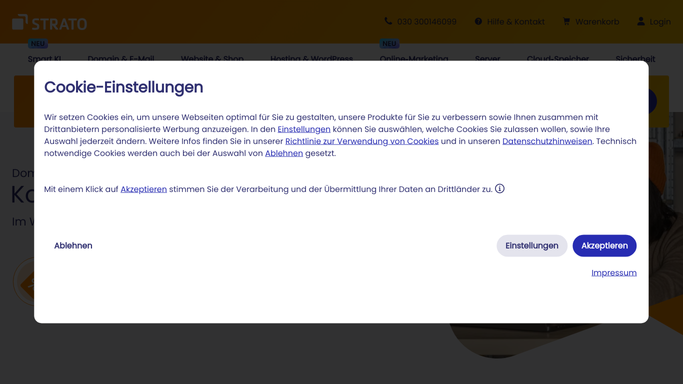The height and width of the screenshot is (384, 683).
Task: Open Richtlinie zur Verwendung von Cookies link
Action: (x=362, y=141)
